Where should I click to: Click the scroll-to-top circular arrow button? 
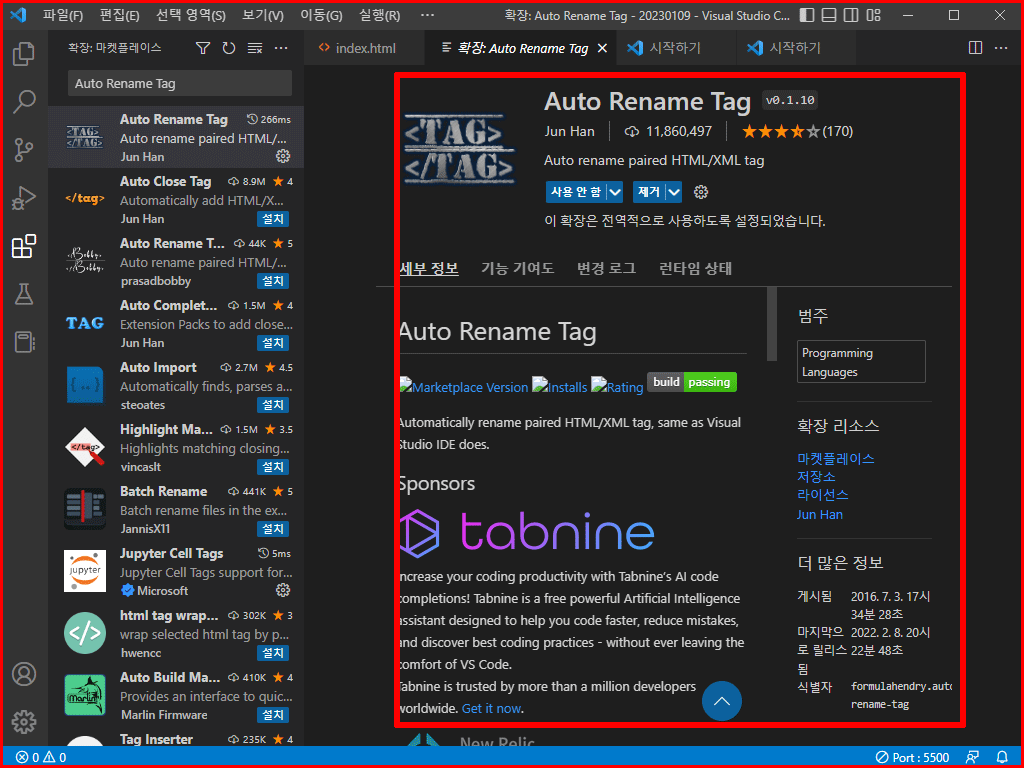[722, 701]
